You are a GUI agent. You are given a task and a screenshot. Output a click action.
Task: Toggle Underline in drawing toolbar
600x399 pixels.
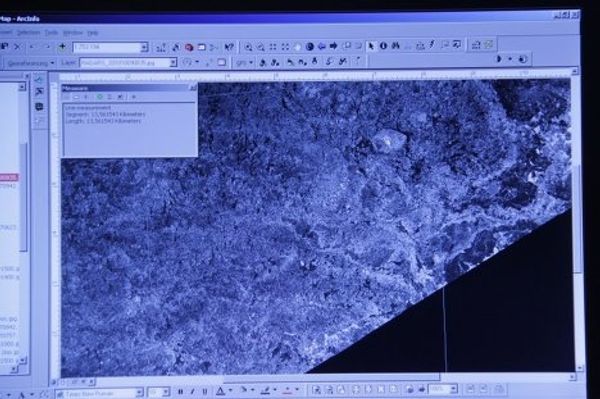tap(205, 391)
